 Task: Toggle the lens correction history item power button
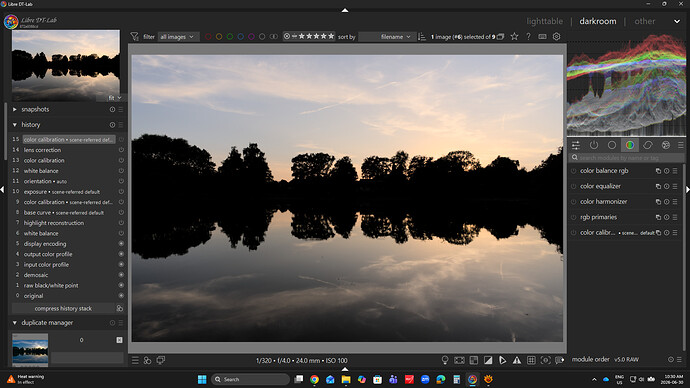point(121,150)
